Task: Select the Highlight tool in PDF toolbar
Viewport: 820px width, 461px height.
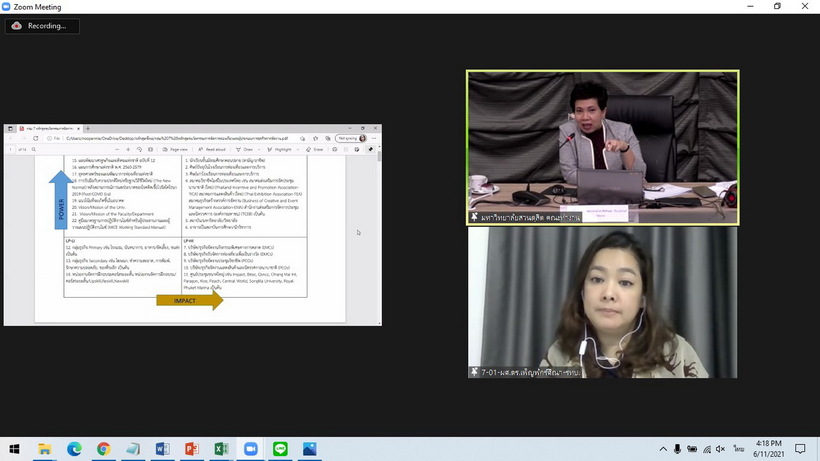Action: 279,149
